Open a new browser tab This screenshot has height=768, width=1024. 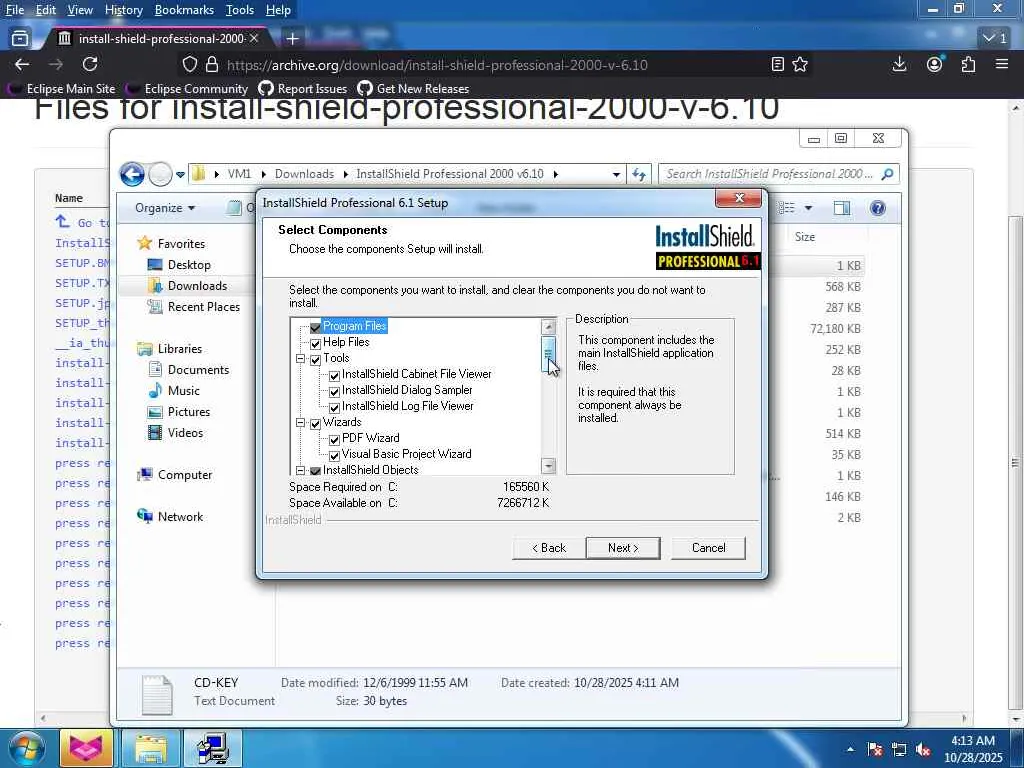(x=293, y=39)
